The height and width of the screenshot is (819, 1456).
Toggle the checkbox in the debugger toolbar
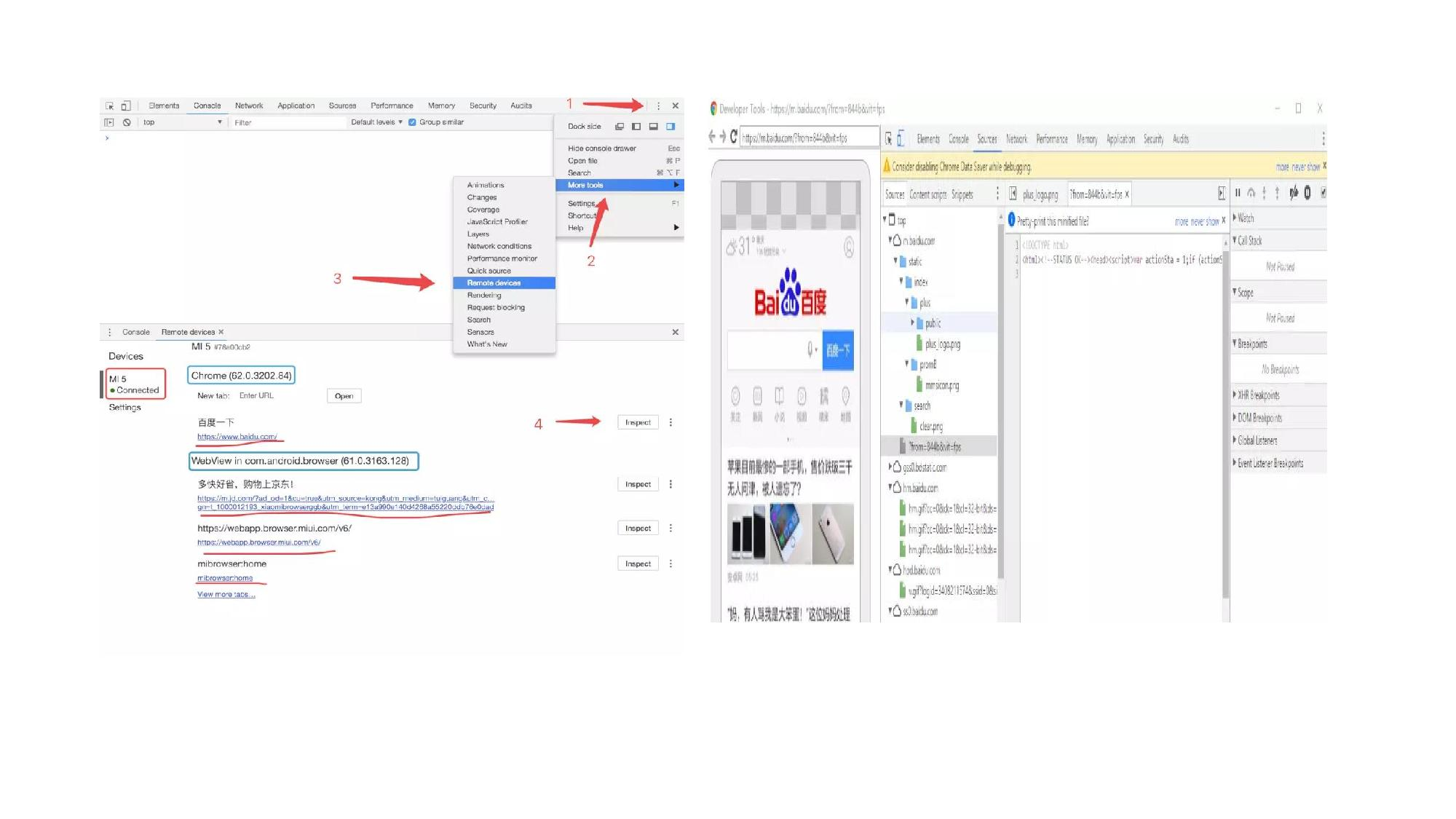pyautogui.click(x=1323, y=193)
